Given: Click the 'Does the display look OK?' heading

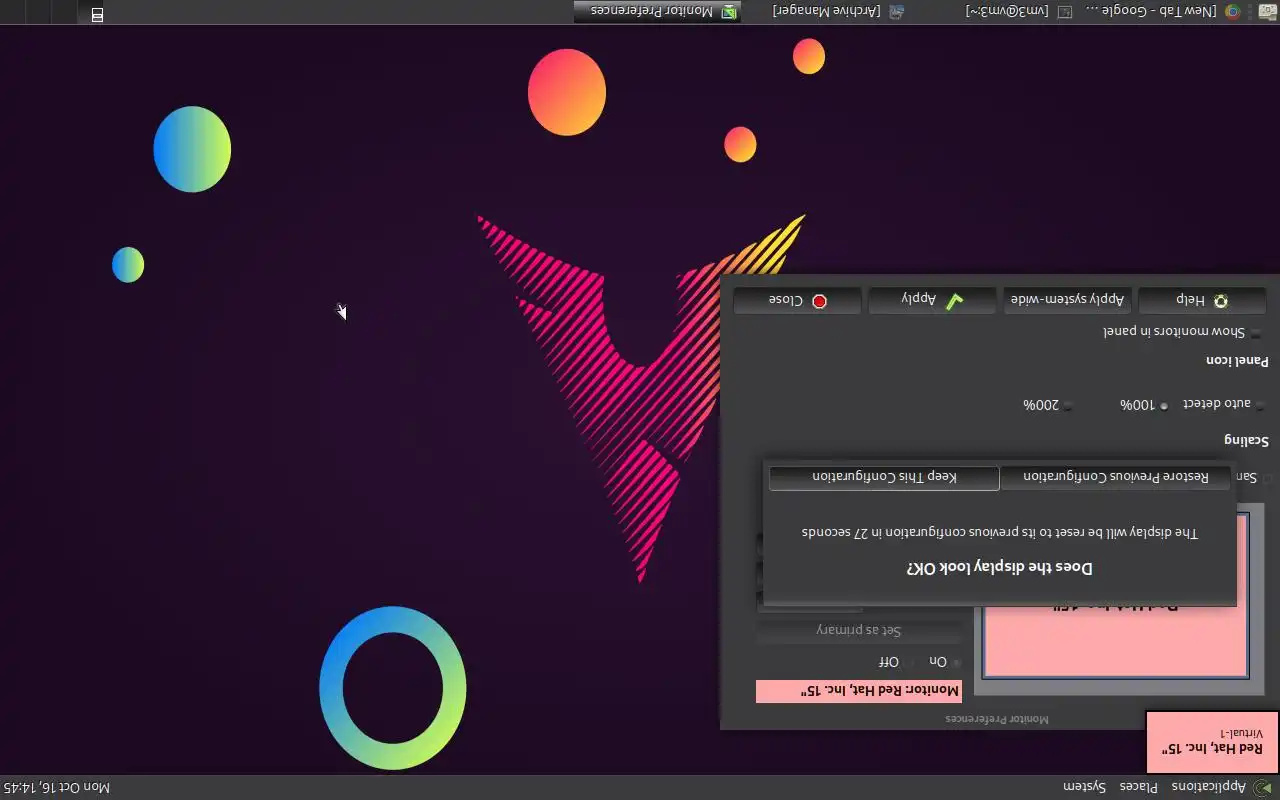Looking at the screenshot, I should pos(1000,567).
